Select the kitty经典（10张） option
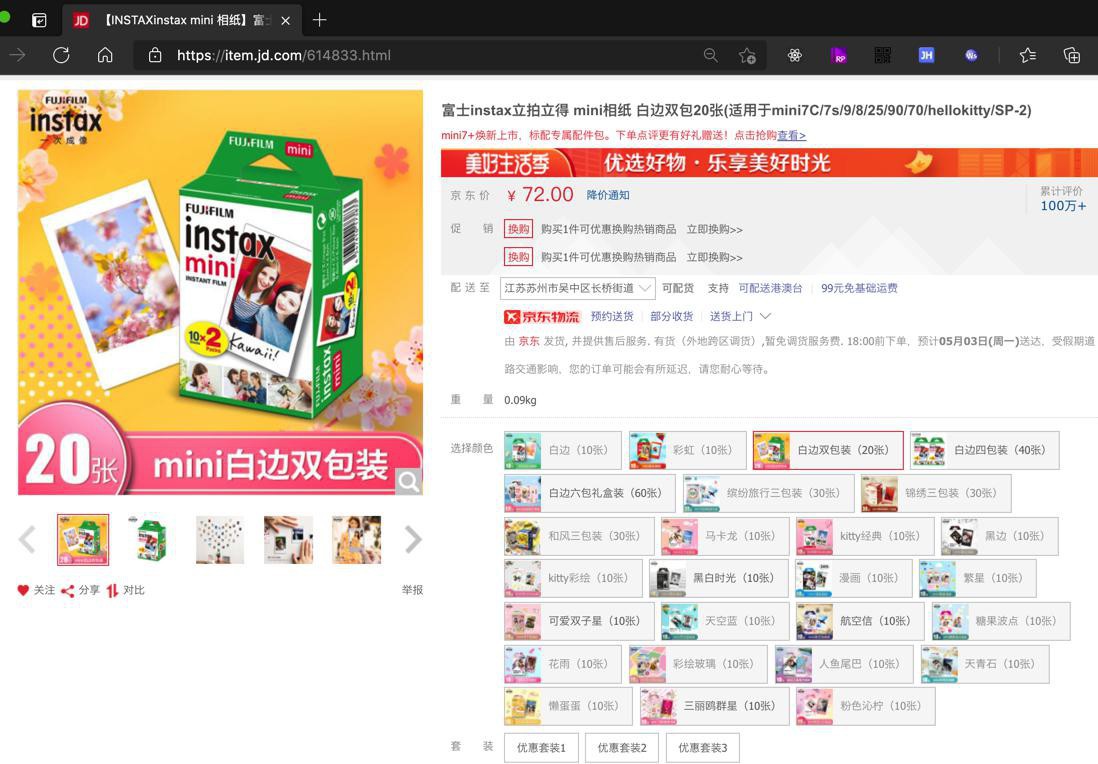The height and width of the screenshot is (764, 1098). (865, 536)
